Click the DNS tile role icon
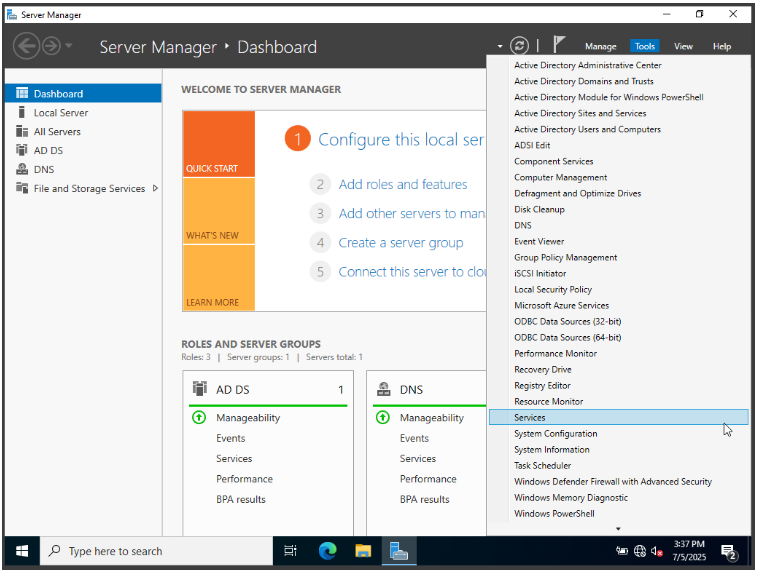The image size is (757, 572). click(x=384, y=389)
